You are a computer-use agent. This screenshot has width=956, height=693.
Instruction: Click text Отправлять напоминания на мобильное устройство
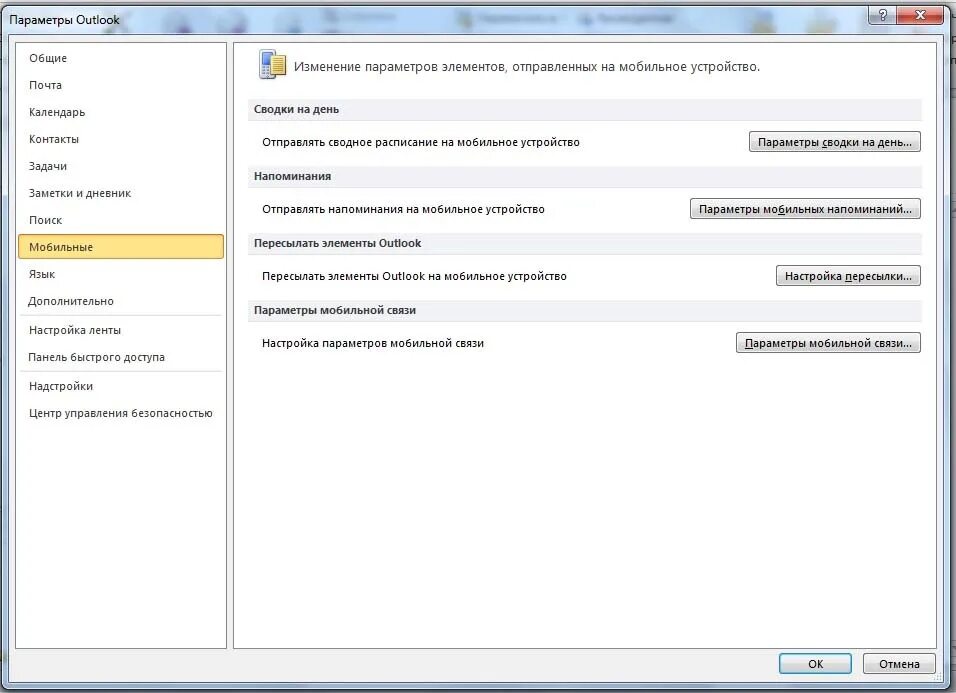pyautogui.click(x=403, y=209)
